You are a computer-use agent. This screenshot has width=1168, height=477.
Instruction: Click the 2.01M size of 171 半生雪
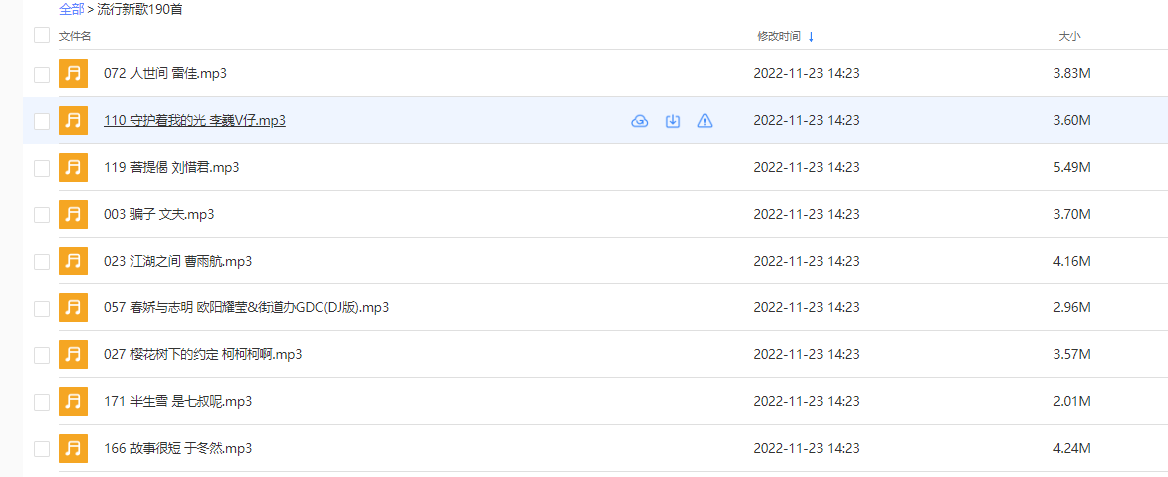(1072, 402)
